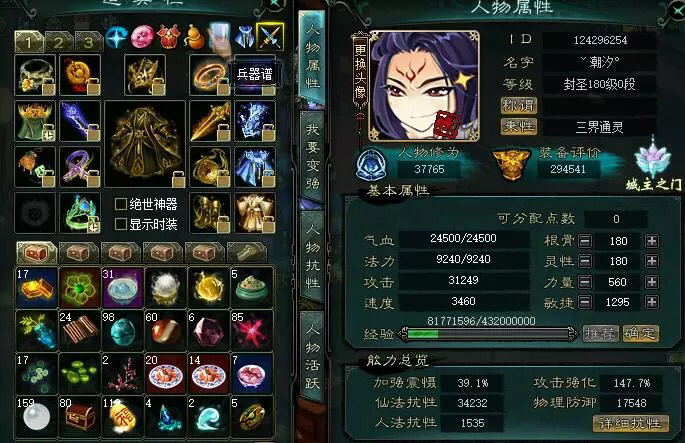Select the golden gourd icon
Image resolution: width=685 pixels, height=443 pixels.
point(195,37)
